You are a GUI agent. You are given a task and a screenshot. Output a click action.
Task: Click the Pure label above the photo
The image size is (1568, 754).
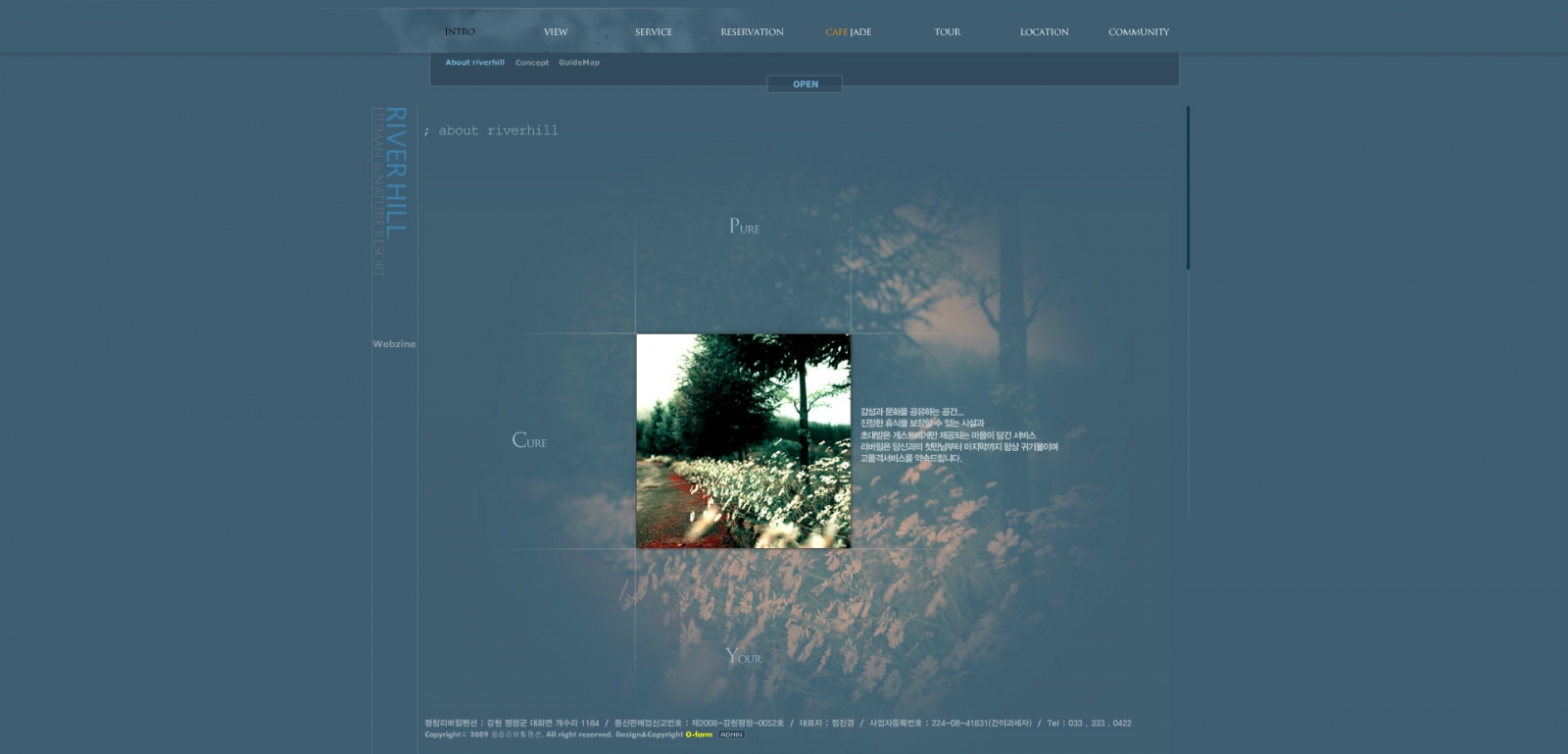744,226
